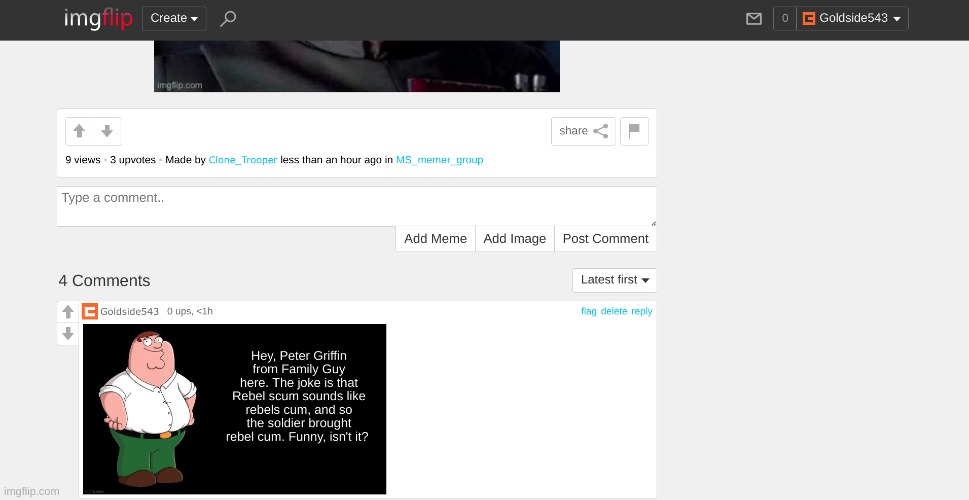Open the Latest first sort dropdown
Viewport: 969px width, 500px height.
(614, 280)
